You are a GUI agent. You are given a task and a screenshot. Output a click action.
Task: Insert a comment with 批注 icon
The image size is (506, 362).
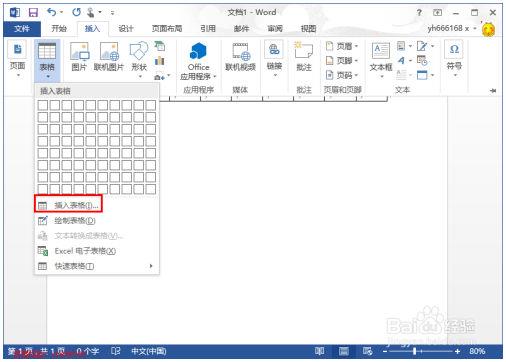point(304,57)
